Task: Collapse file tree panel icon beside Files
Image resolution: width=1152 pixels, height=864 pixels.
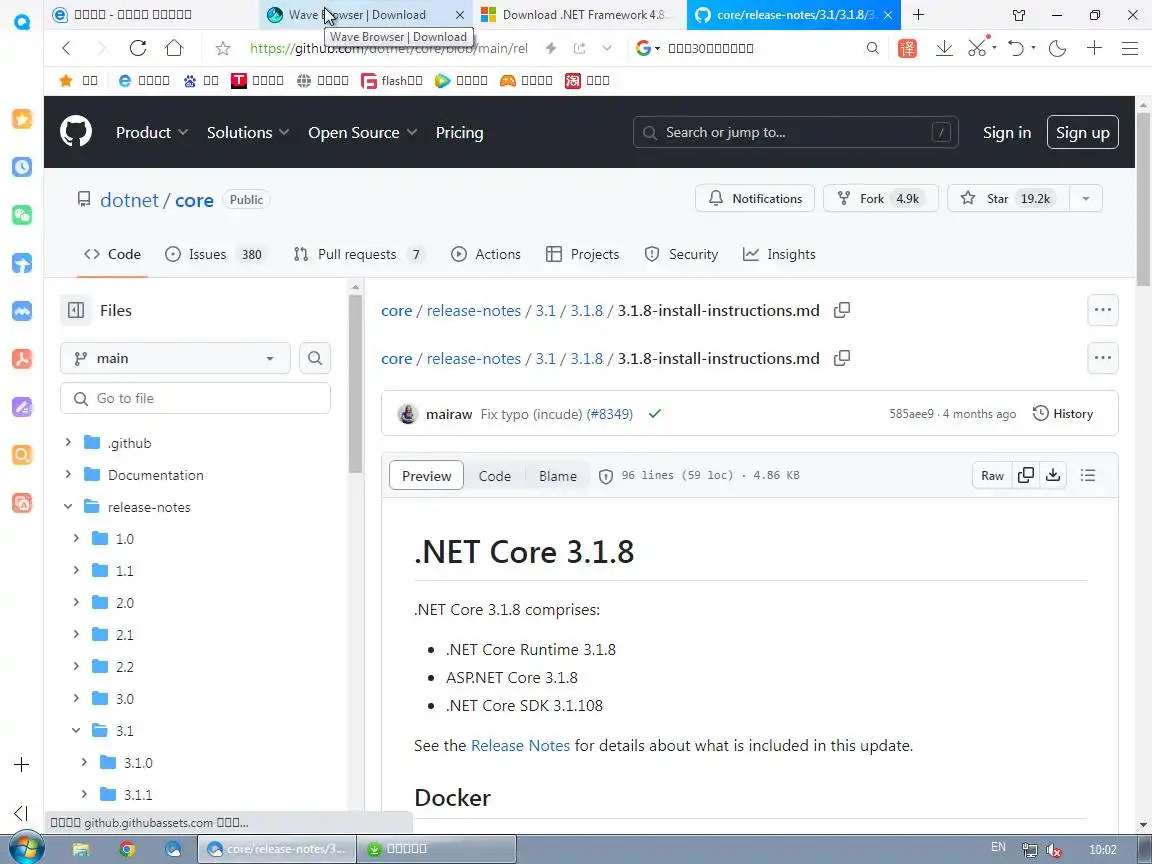Action: click(x=76, y=310)
